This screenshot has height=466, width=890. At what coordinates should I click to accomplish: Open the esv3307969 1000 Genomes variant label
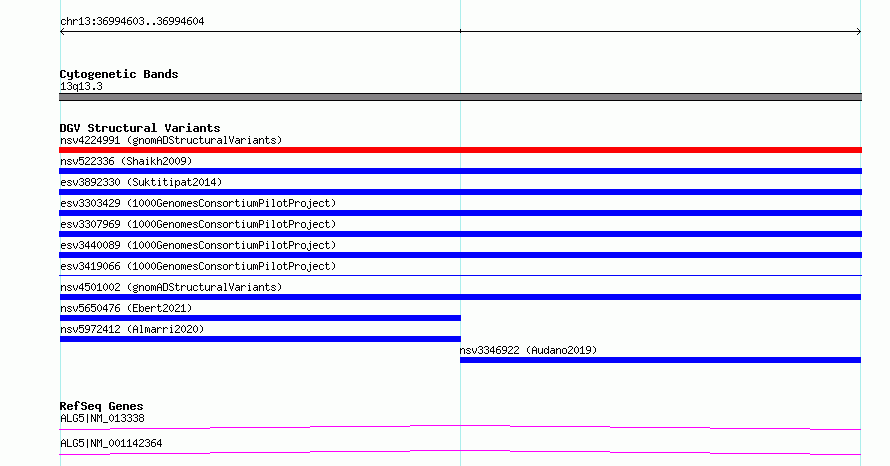coord(198,224)
